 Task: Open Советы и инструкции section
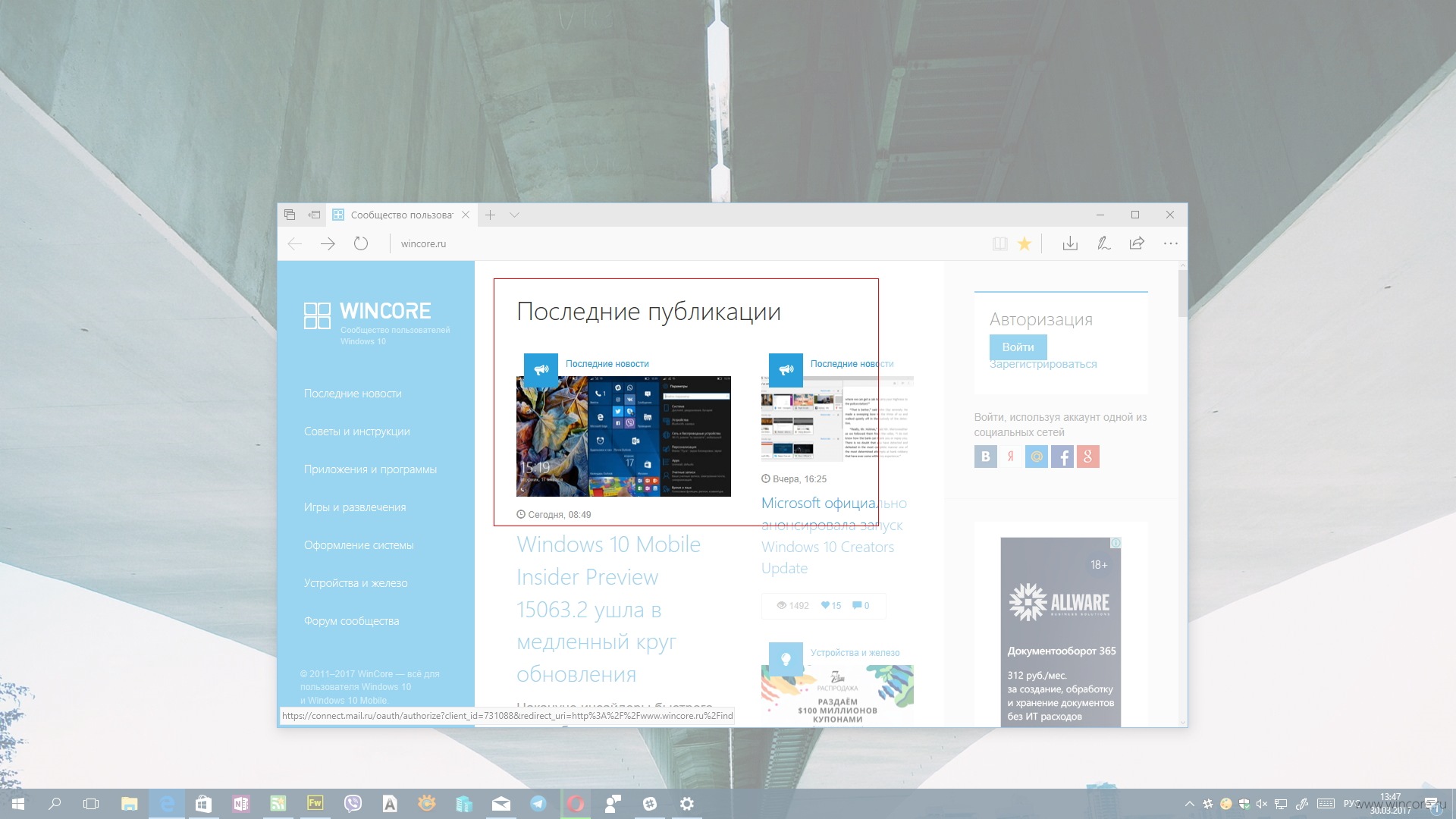(x=357, y=431)
